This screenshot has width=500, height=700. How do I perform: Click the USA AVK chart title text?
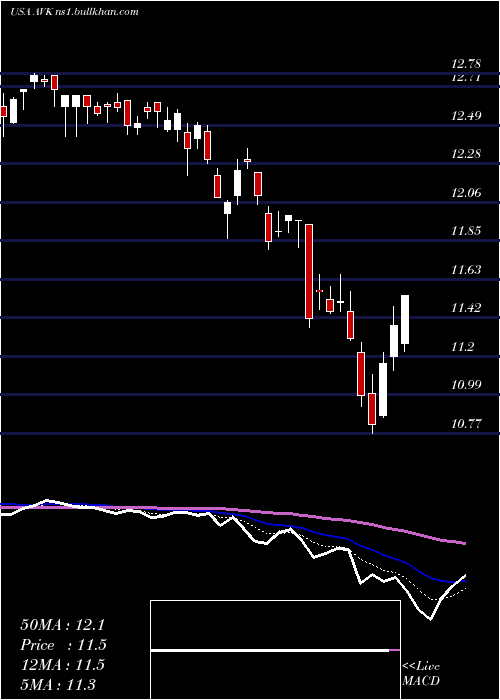pos(74,12)
